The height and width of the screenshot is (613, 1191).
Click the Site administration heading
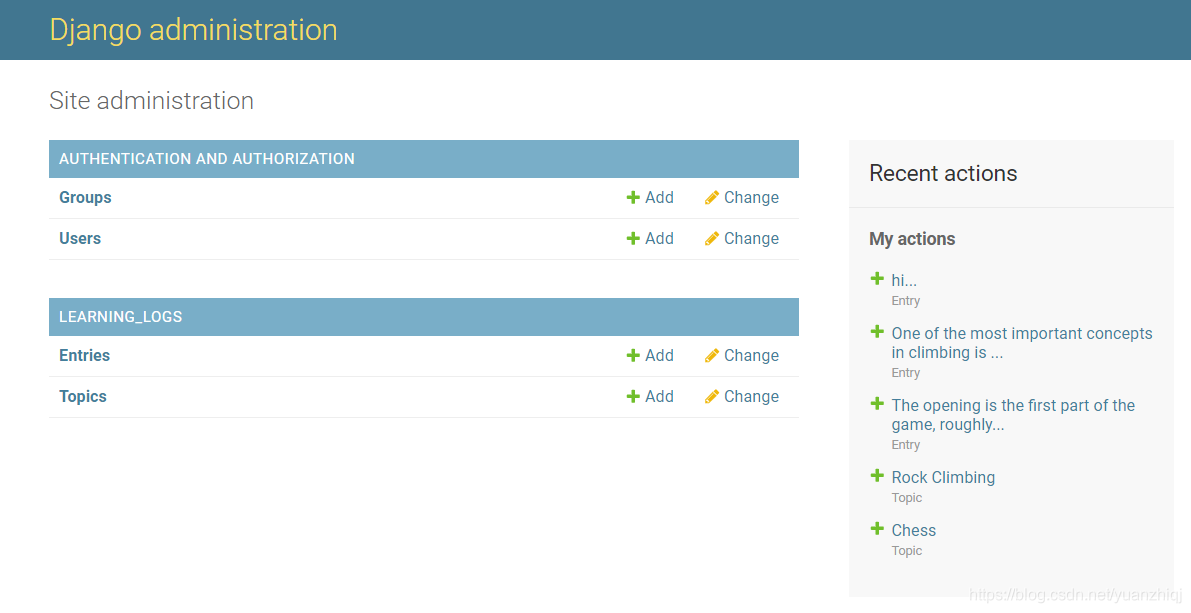(x=151, y=100)
